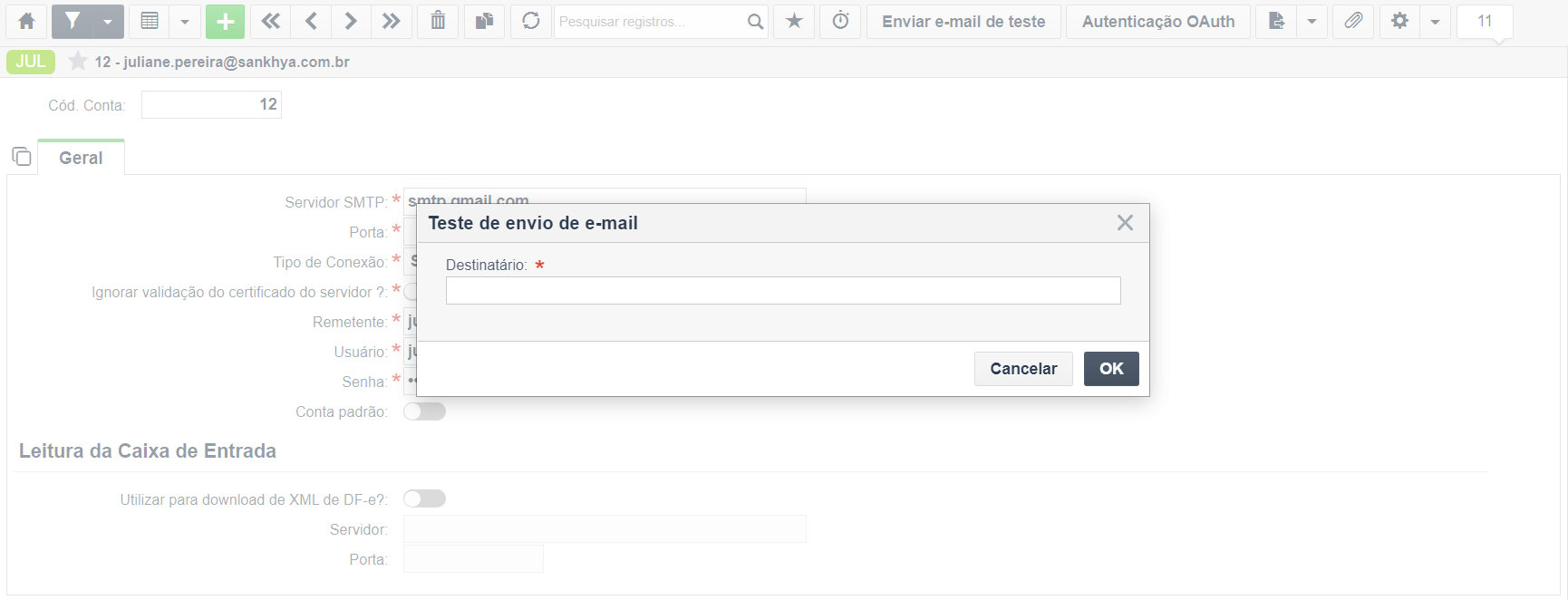Open favorites star in toolbar
The width and height of the screenshot is (1568, 600).
(794, 21)
